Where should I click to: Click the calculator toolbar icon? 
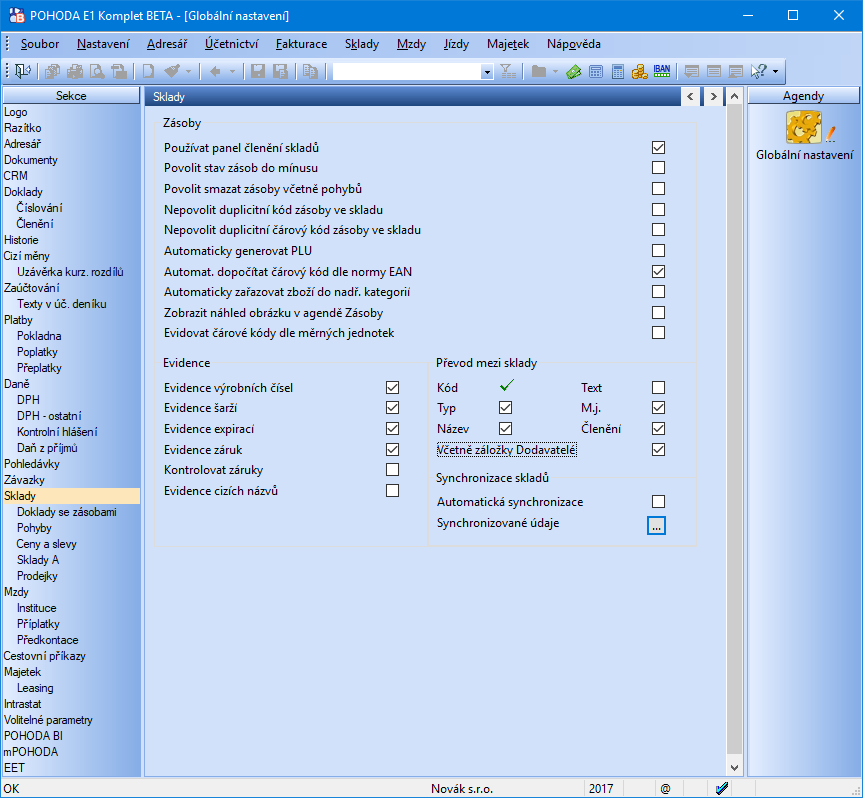pyautogui.click(x=618, y=71)
